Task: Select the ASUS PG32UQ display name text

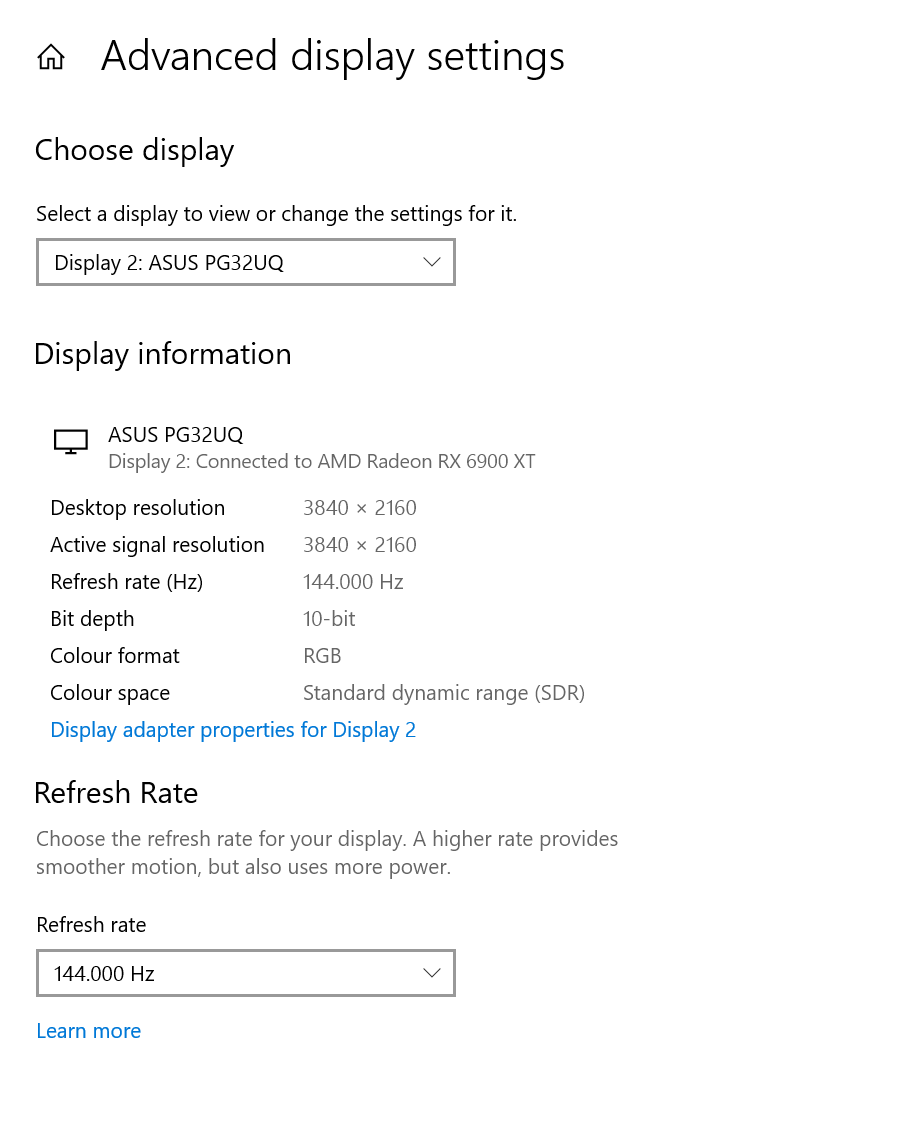Action: 176,434
